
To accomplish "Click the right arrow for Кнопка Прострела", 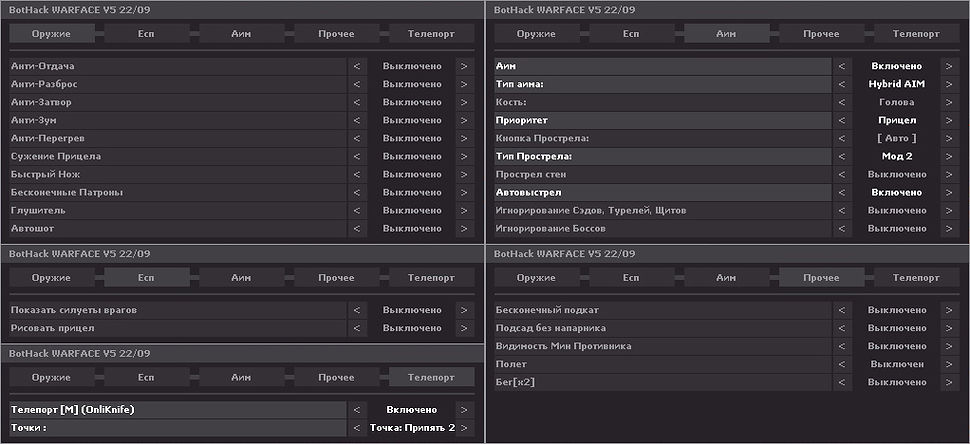I will (x=950, y=138).
